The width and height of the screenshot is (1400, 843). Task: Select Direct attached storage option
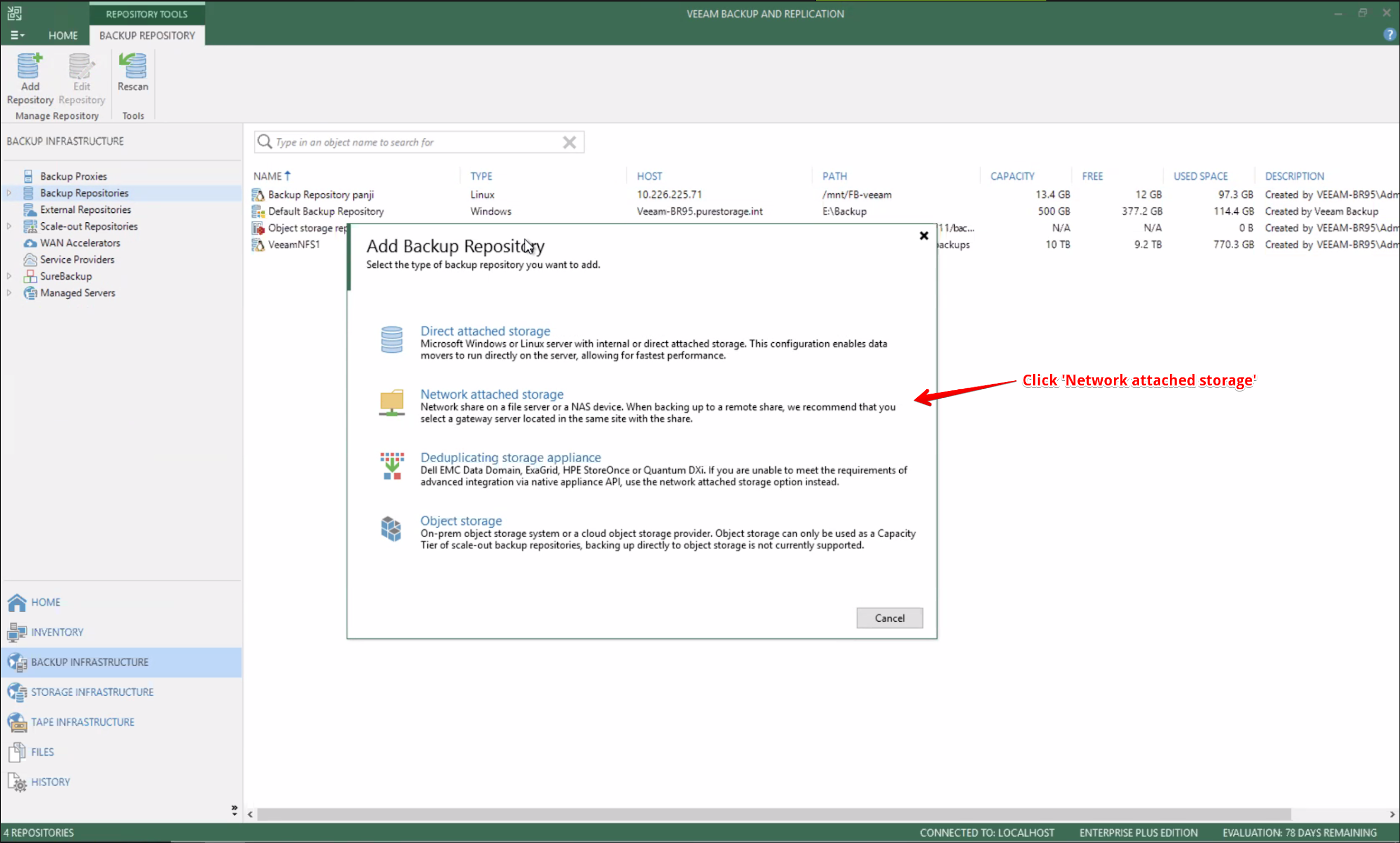point(484,330)
